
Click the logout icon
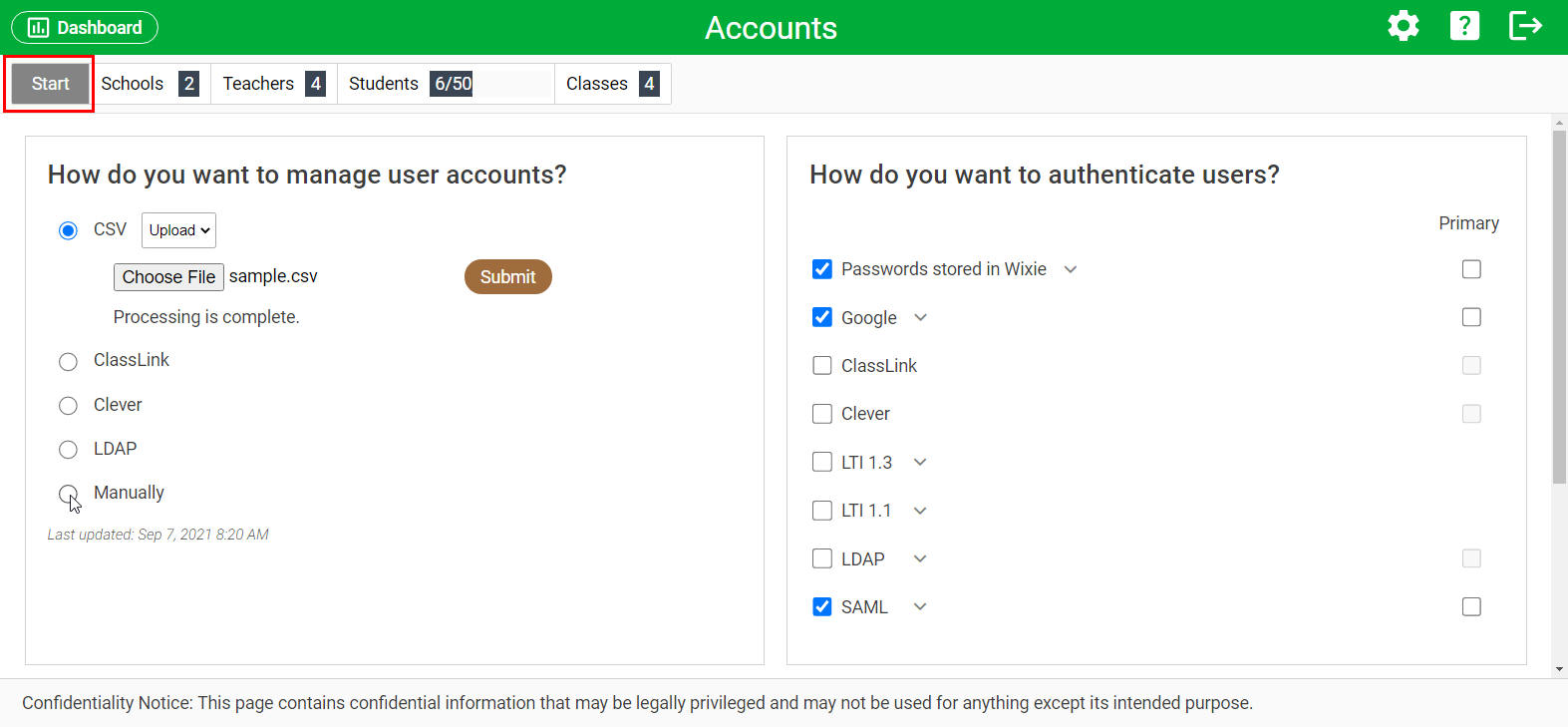[x=1525, y=26]
